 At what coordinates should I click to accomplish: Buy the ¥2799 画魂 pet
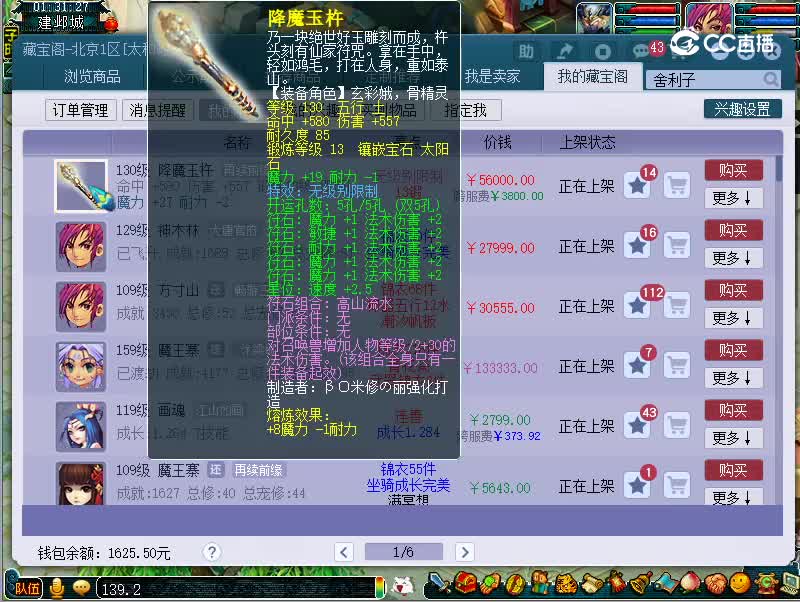point(734,410)
